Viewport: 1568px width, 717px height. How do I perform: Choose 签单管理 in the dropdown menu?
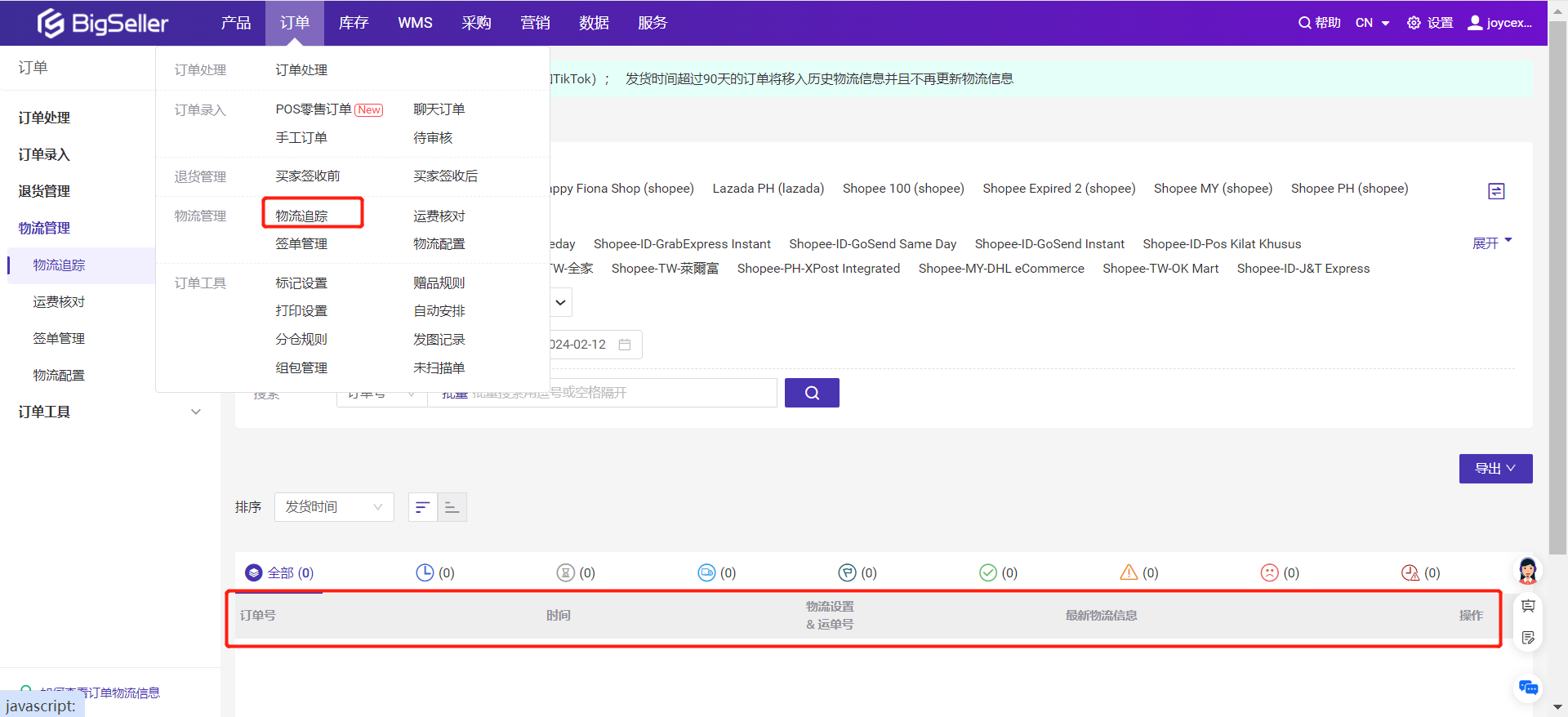tap(301, 243)
